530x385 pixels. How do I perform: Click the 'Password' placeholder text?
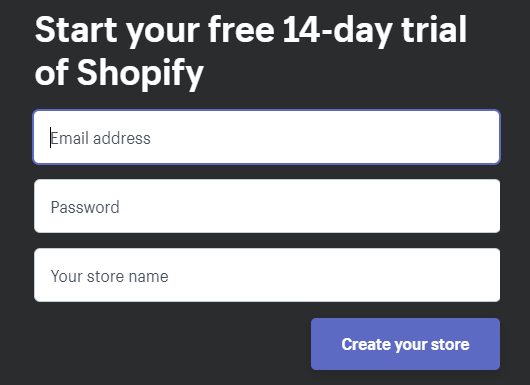pyautogui.click(x=85, y=207)
